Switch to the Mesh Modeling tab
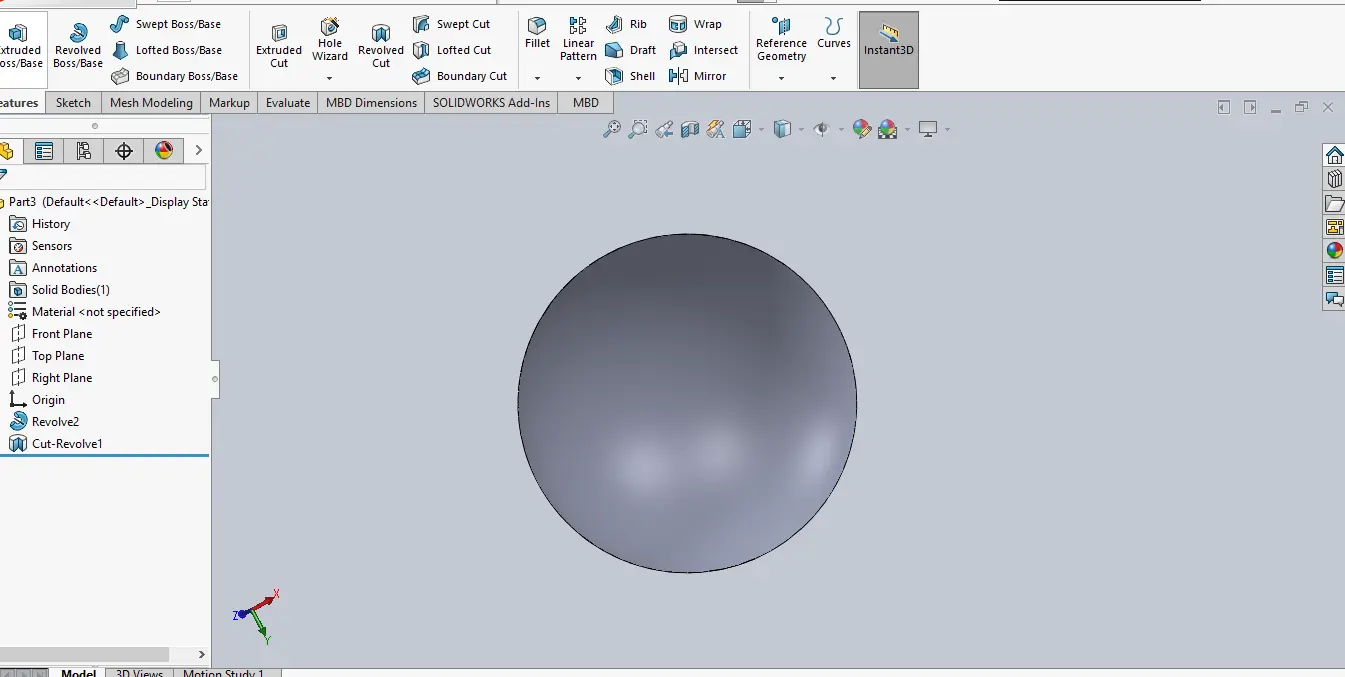Image resolution: width=1345 pixels, height=677 pixels. [x=151, y=102]
